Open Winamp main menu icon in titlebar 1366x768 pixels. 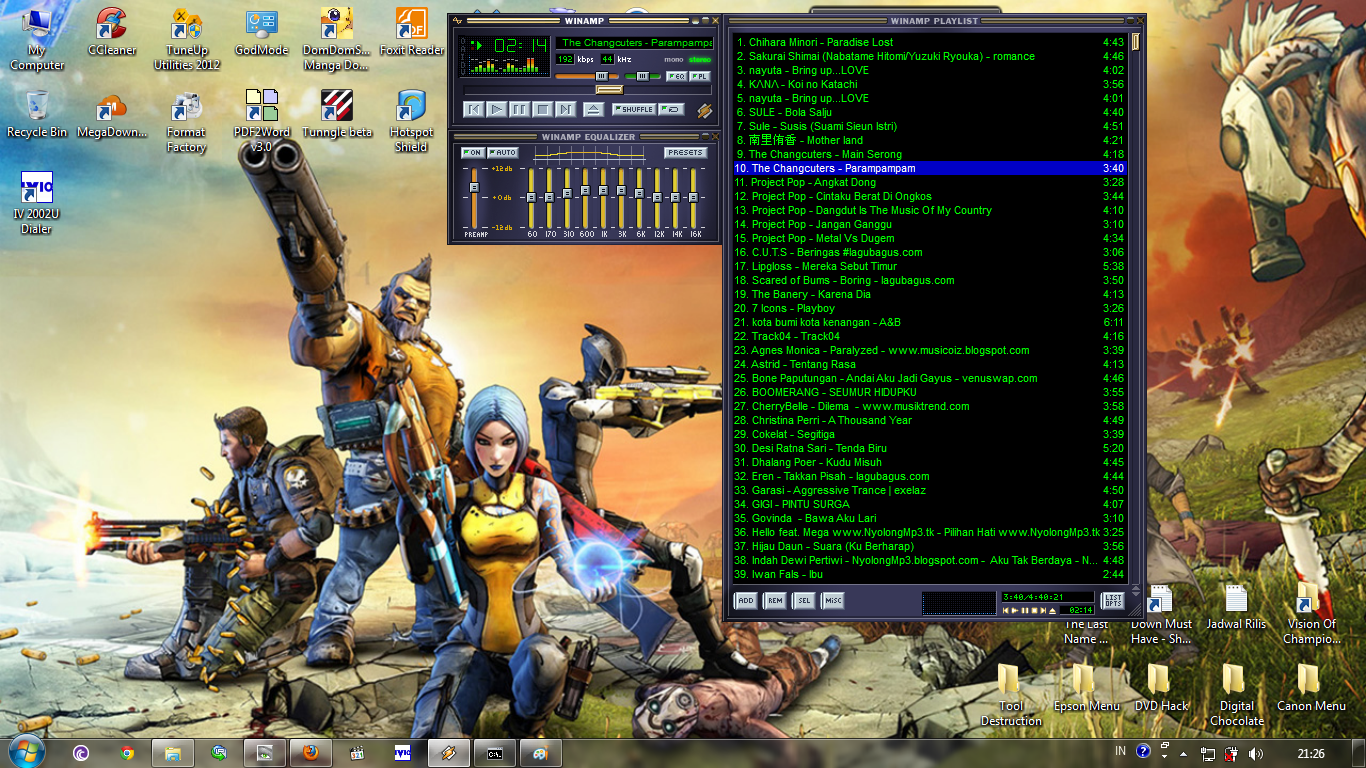point(458,20)
